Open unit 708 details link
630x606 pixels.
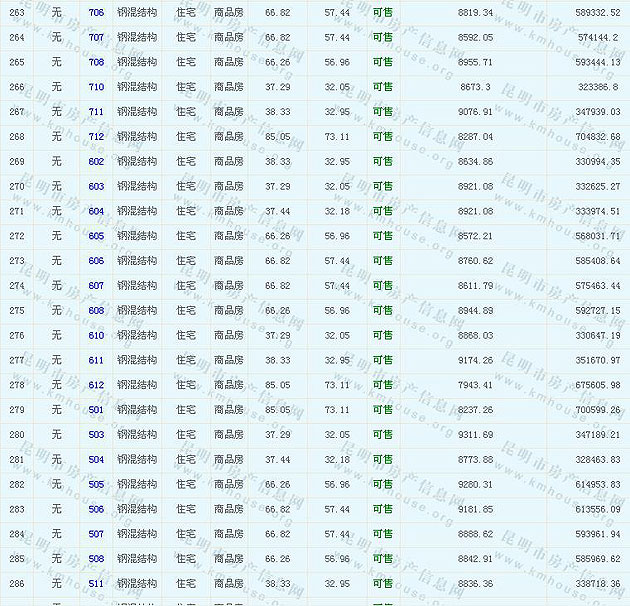96,62
